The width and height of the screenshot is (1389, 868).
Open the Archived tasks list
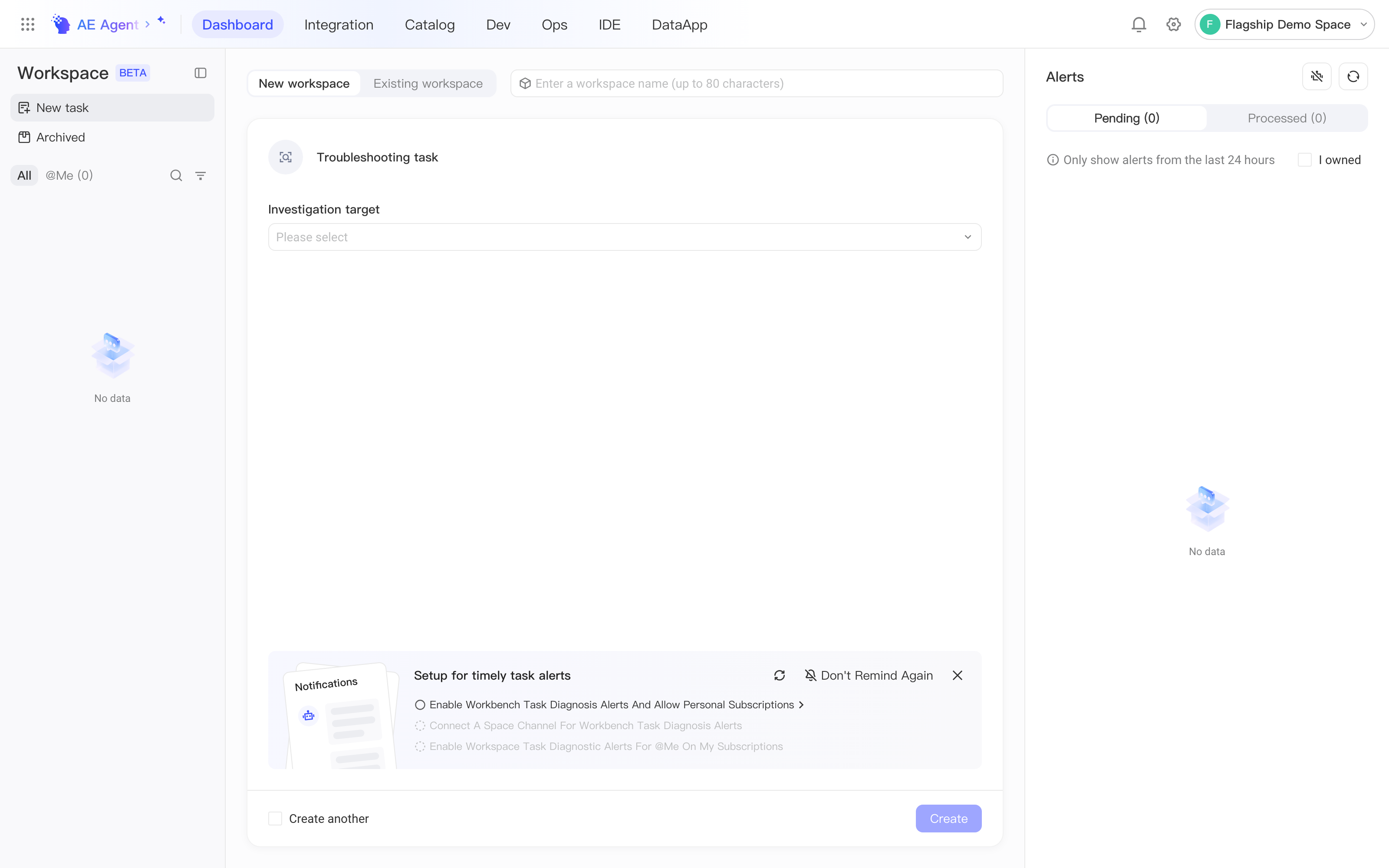[x=112, y=137]
